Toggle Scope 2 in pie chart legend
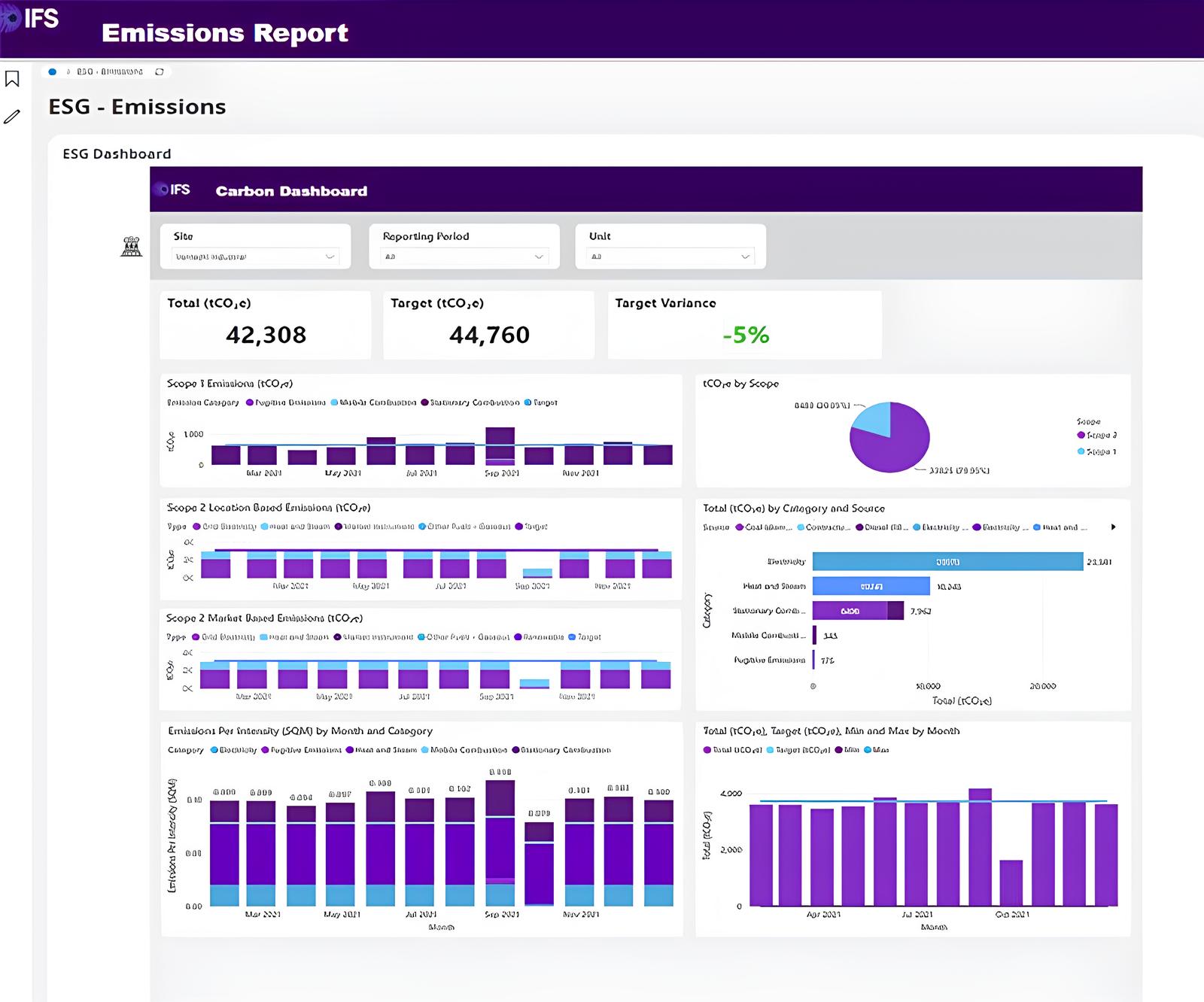Image resolution: width=1204 pixels, height=1002 pixels. point(1097,436)
